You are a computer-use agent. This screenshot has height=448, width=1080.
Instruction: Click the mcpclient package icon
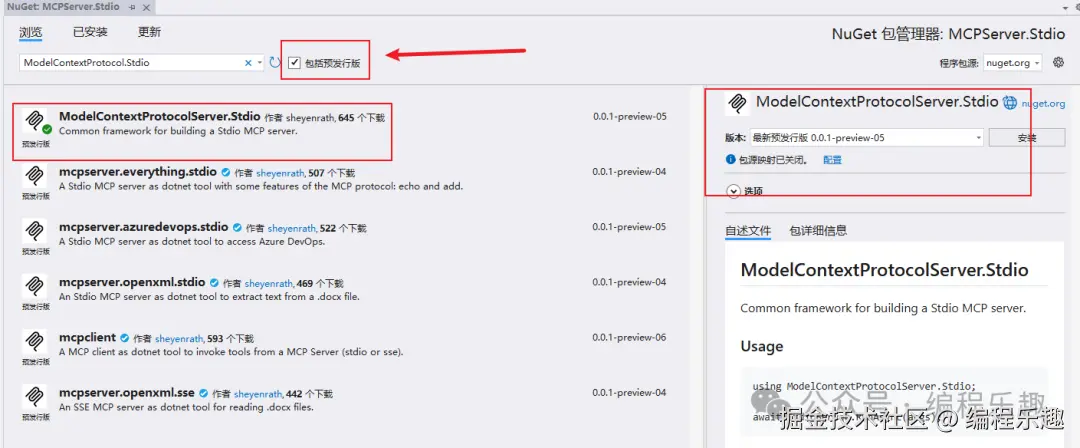point(34,341)
